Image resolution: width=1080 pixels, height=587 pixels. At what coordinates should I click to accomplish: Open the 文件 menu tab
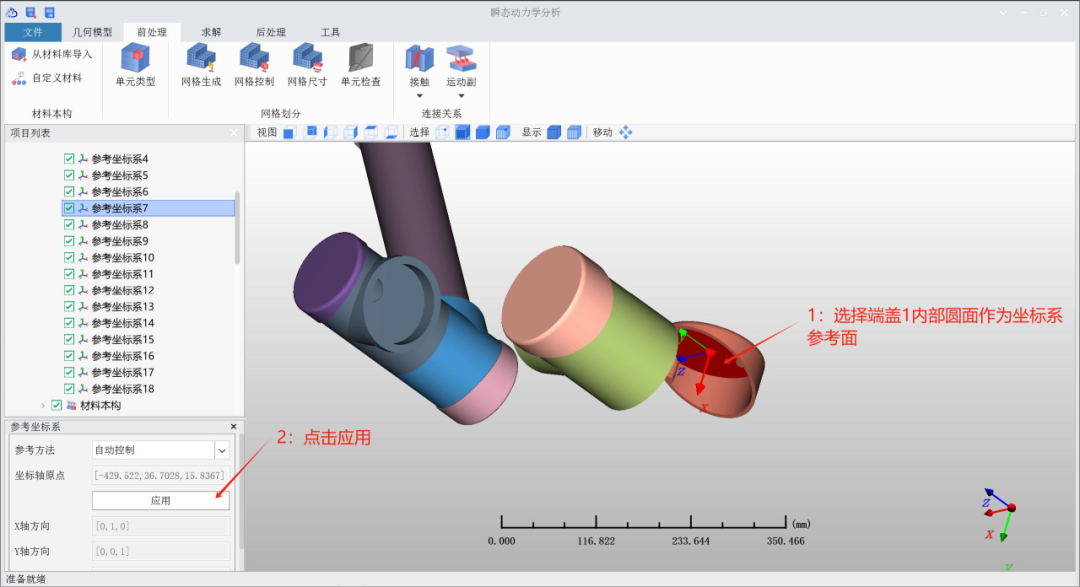(32, 32)
